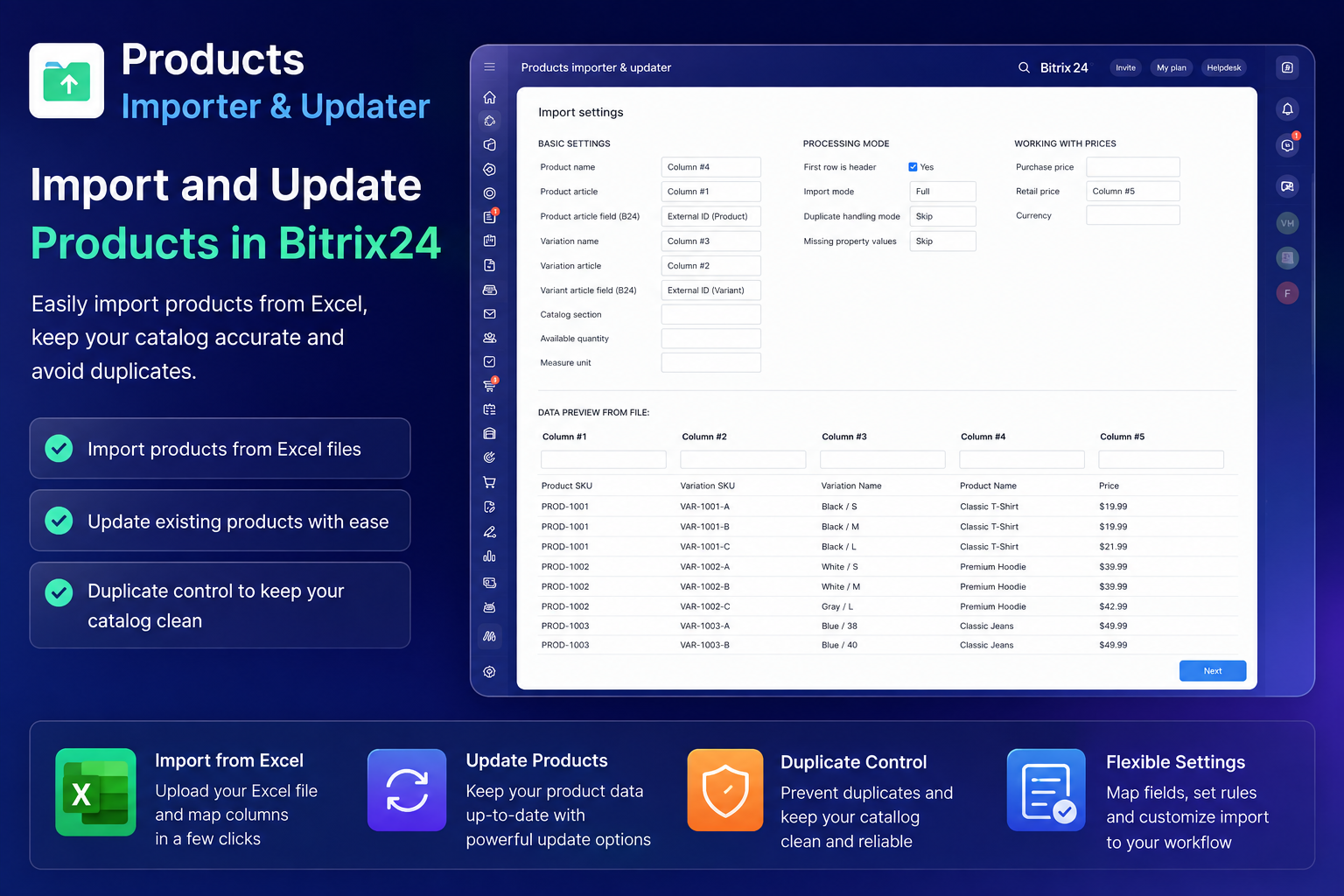
Task: Open the warehouse icon in sidebar
Action: (489, 433)
